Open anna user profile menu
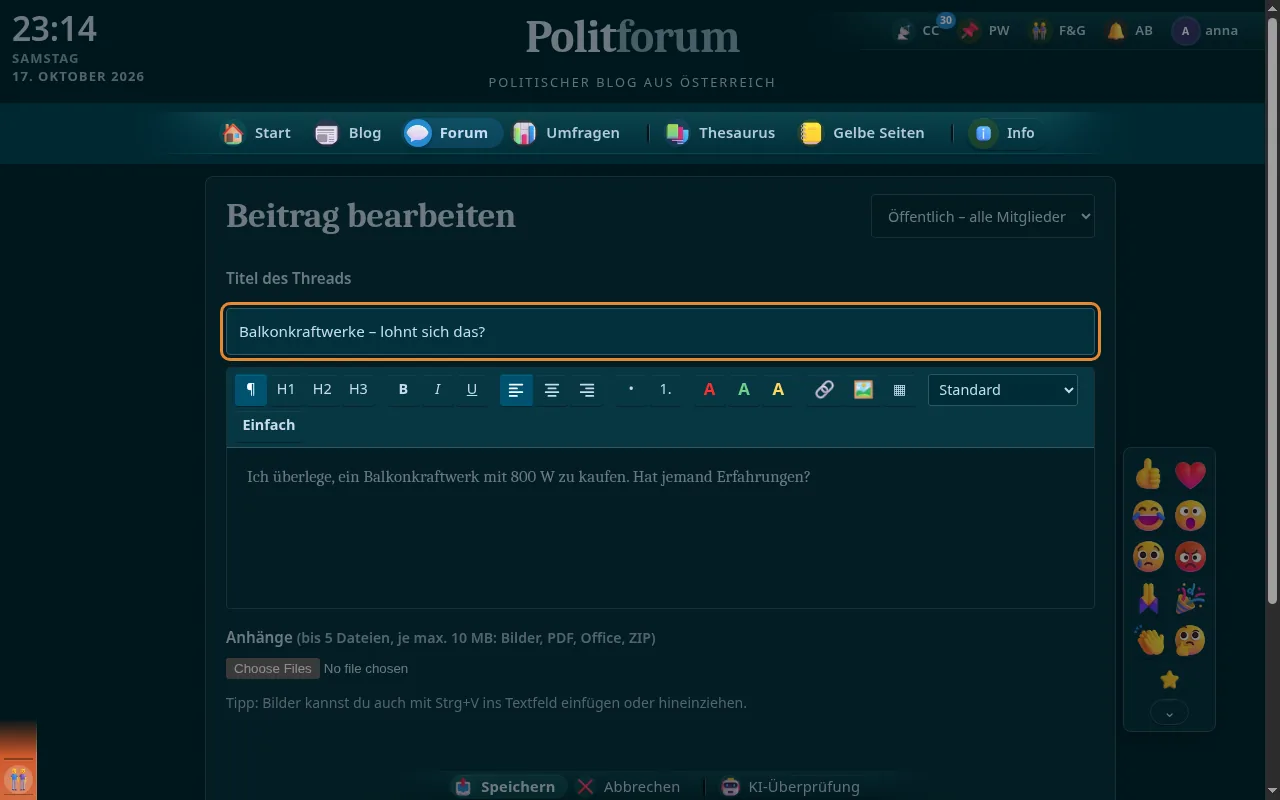This screenshot has height=800, width=1280. coord(1206,31)
